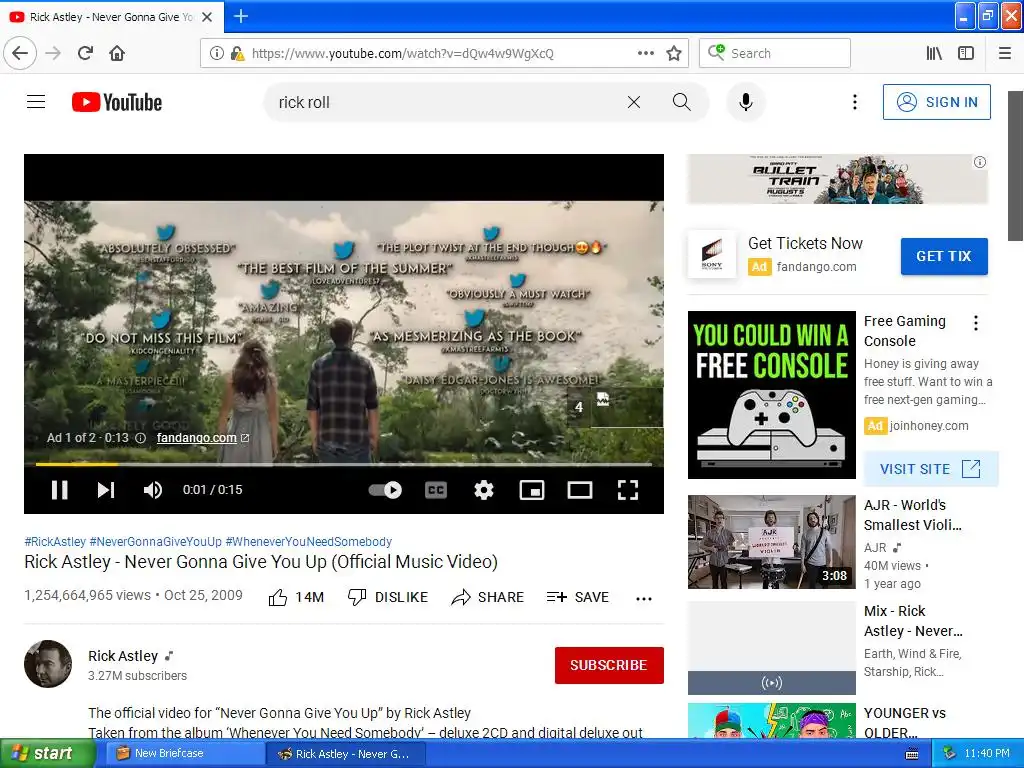
Task: Click the DISLIKE thumbs down button
Action: click(387, 597)
